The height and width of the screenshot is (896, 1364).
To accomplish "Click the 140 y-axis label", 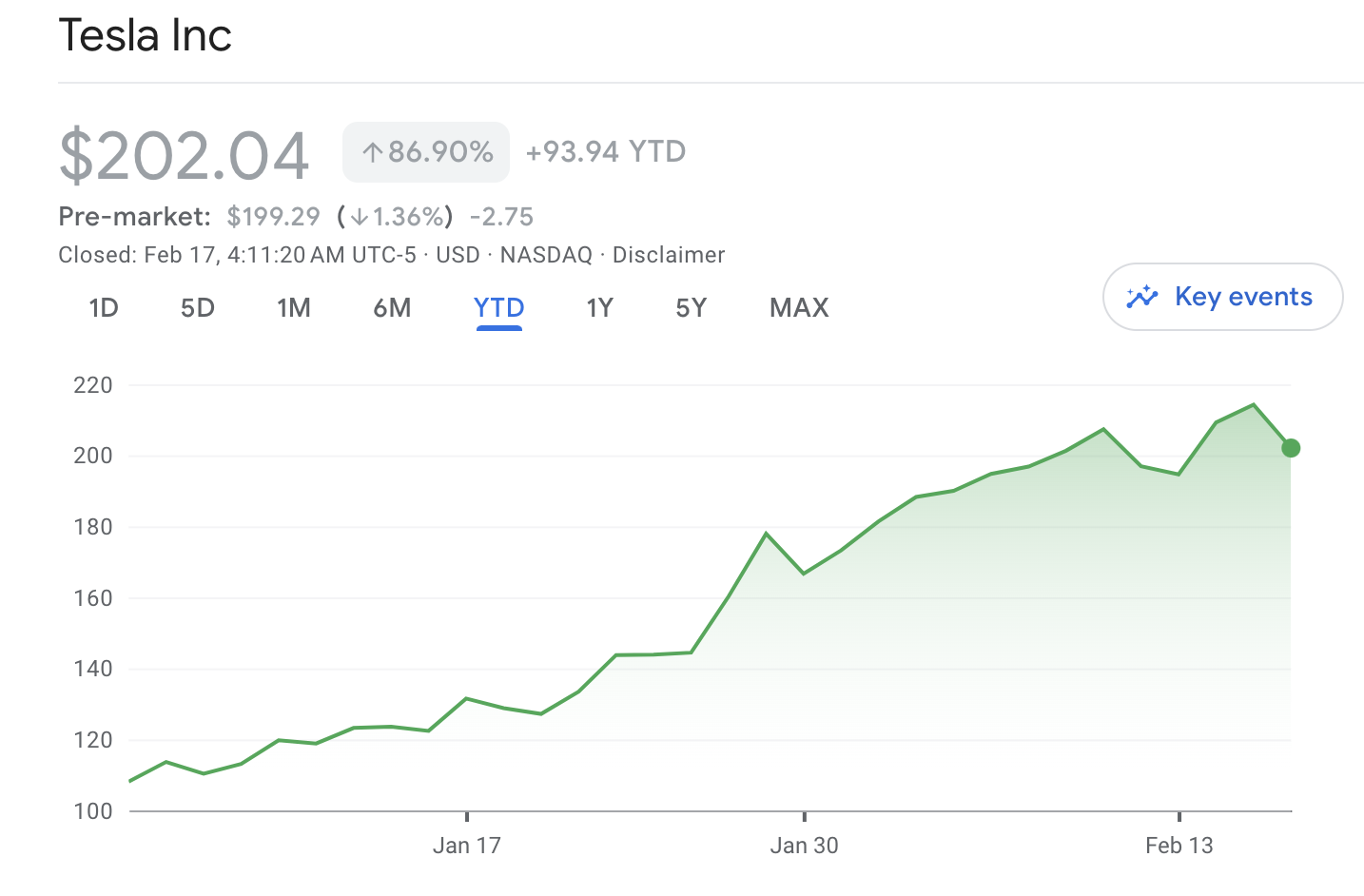I will pos(92,669).
